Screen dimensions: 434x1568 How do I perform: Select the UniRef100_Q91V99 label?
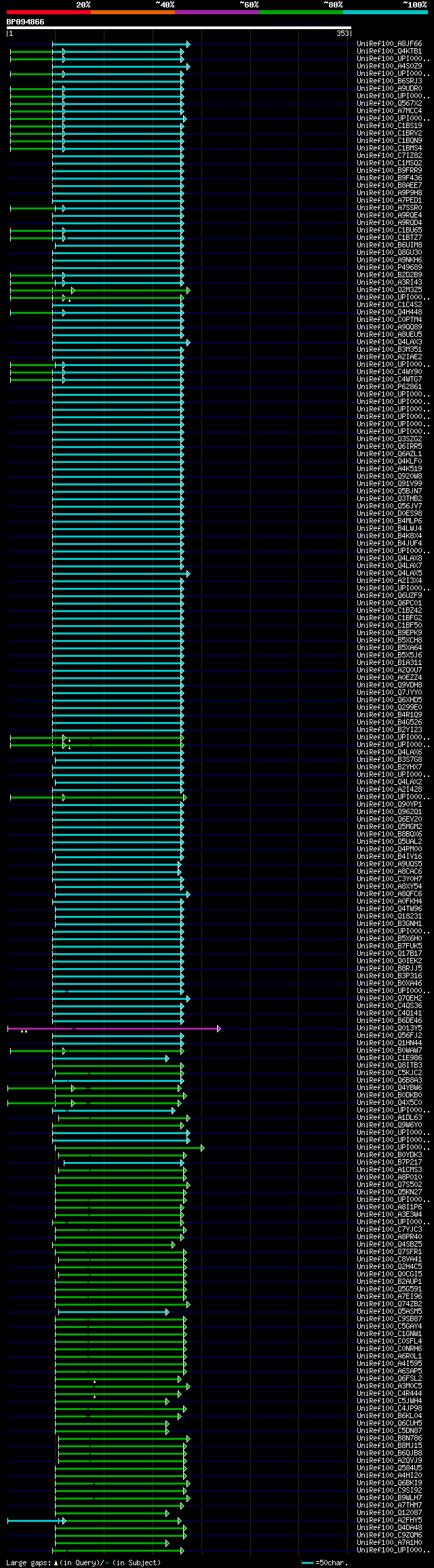(x=389, y=484)
